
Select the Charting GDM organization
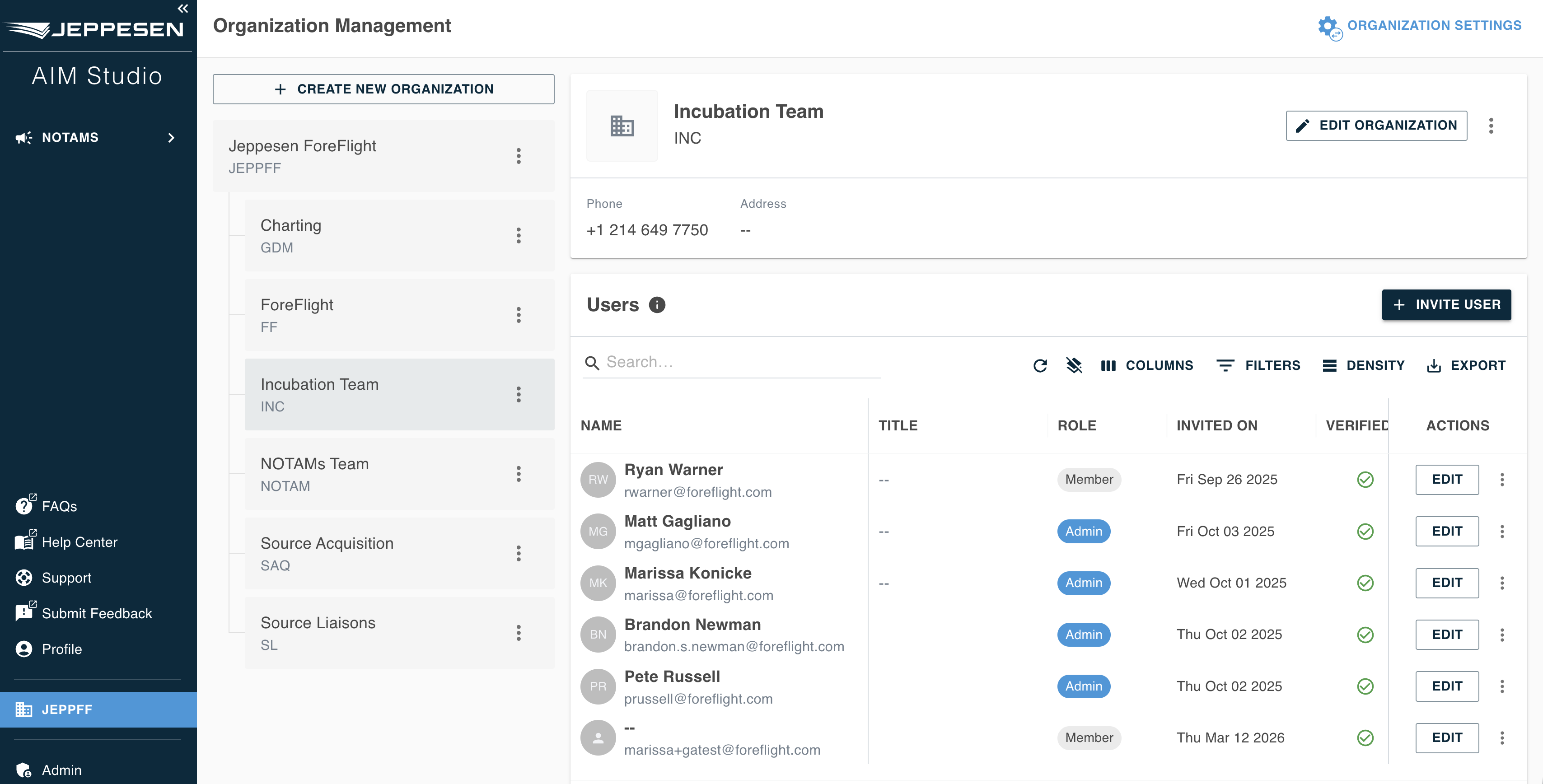(x=399, y=236)
